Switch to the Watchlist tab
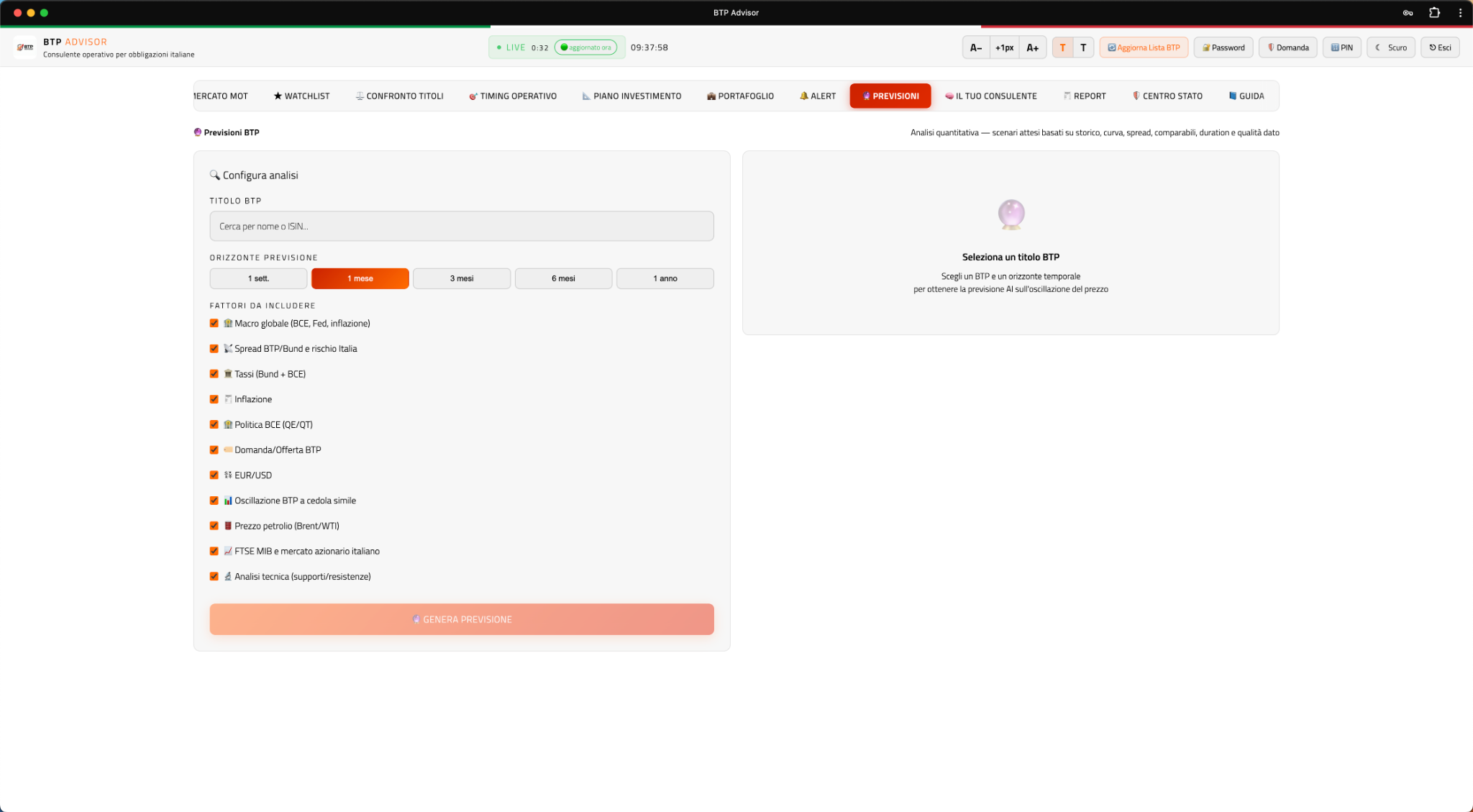Image resolution: width=1473 pixels, height=812 pixels. (301, 96)
